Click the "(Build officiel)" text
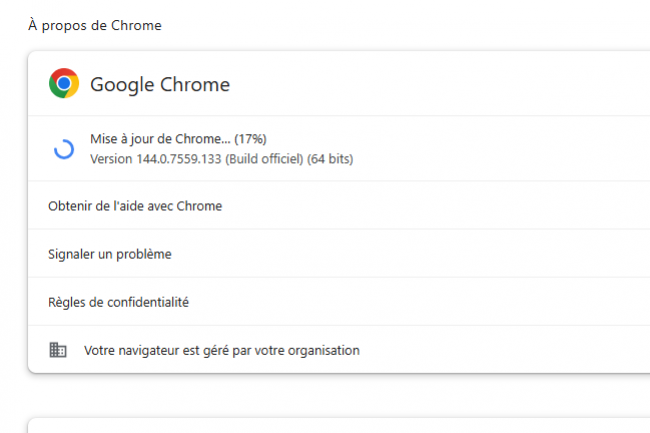Viewport: 650px width, 433px height. click(x=264, y=159)
